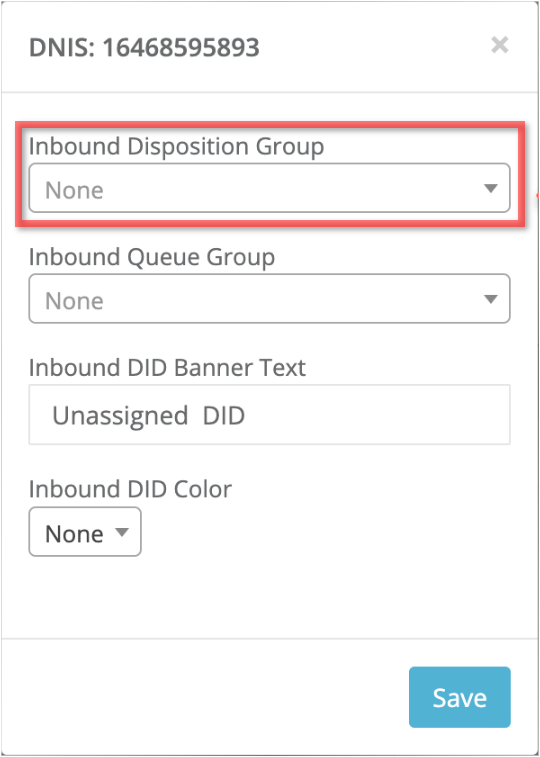Image resolution: width=540 pixels, height=757 pixels.
Task: Click the Unassigned DID text in banner field
Action: pyautogui.click(x=148, y=416)
